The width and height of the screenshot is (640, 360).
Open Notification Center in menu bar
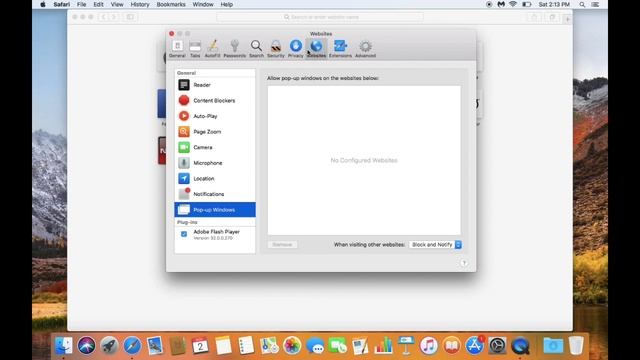595,4
